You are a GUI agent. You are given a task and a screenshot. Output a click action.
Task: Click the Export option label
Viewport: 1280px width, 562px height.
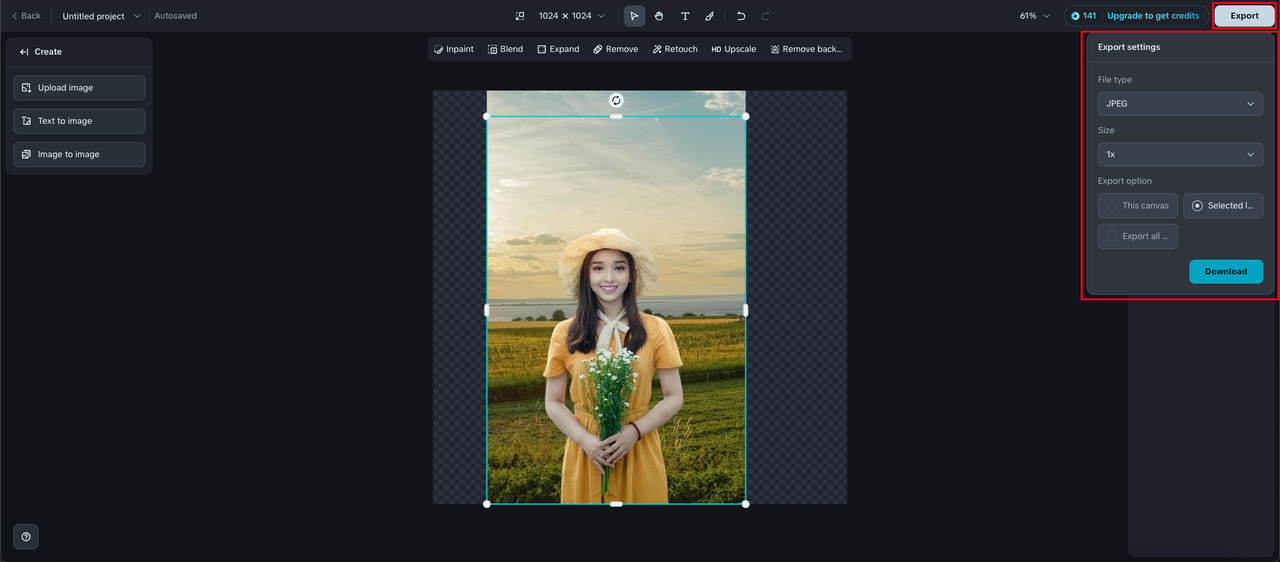pos(1125,181)
